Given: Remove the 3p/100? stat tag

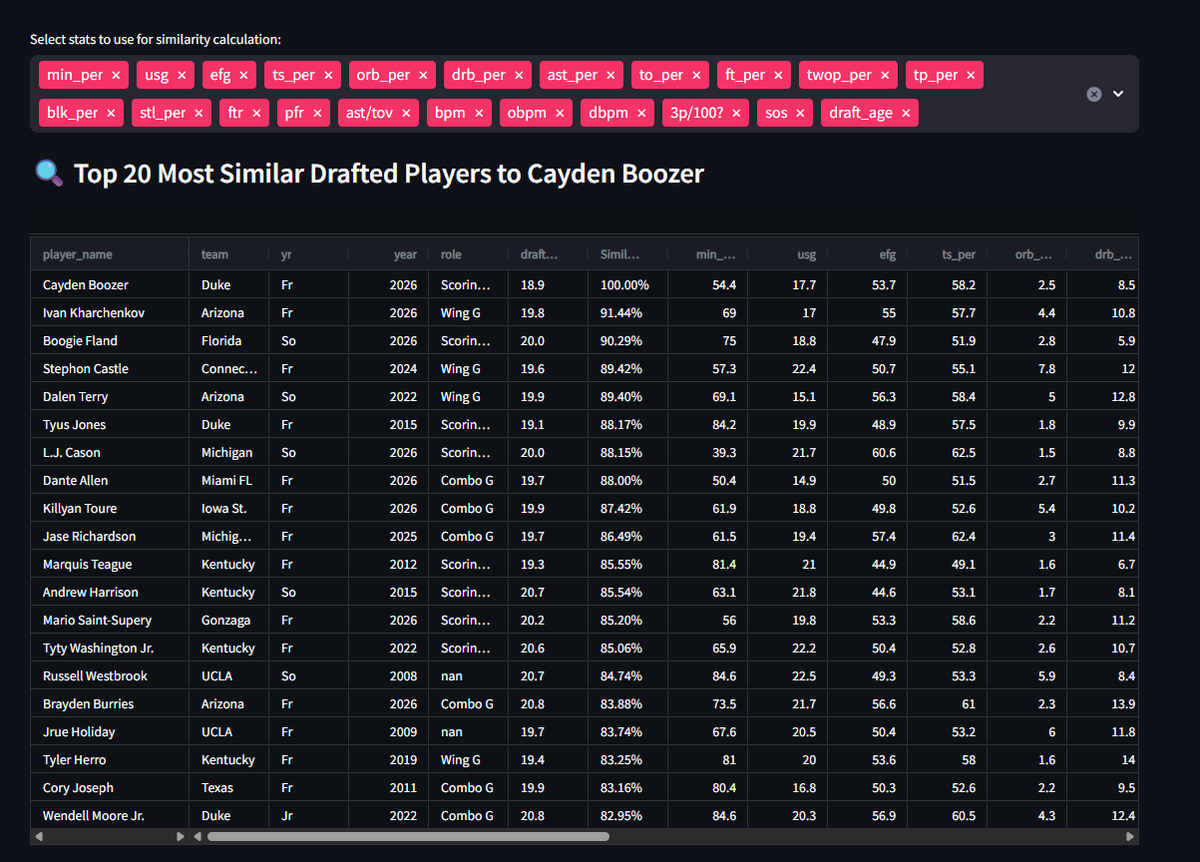Looking at the screenshot, I should point(735,113).
